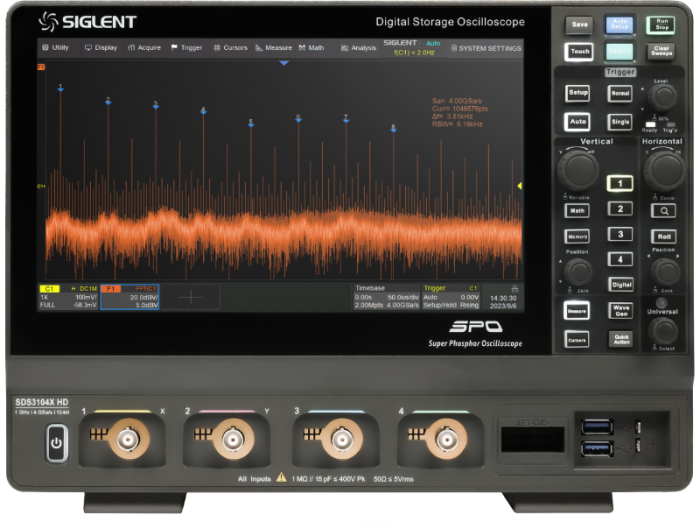
Task: Open the Trigger menu in the menu bar
Action: pyautogui.click(x=187, y=48)
